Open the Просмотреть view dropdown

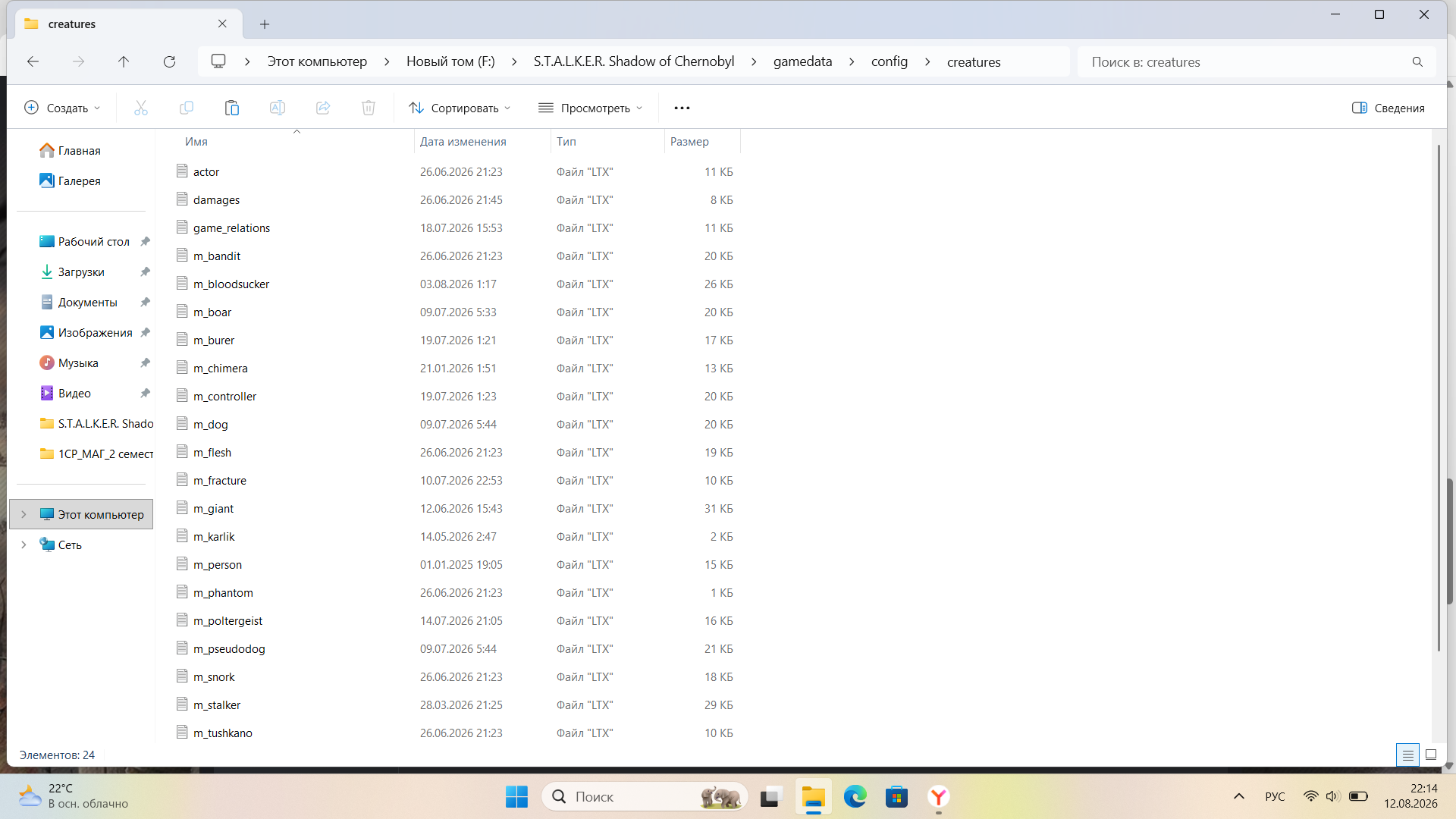point(590,108)
